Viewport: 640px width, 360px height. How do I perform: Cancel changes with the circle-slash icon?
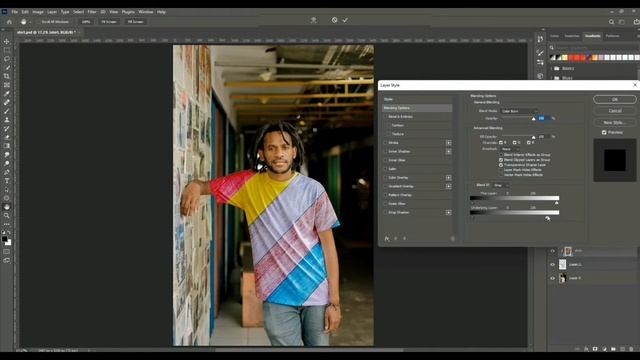[x=334, y=20]
